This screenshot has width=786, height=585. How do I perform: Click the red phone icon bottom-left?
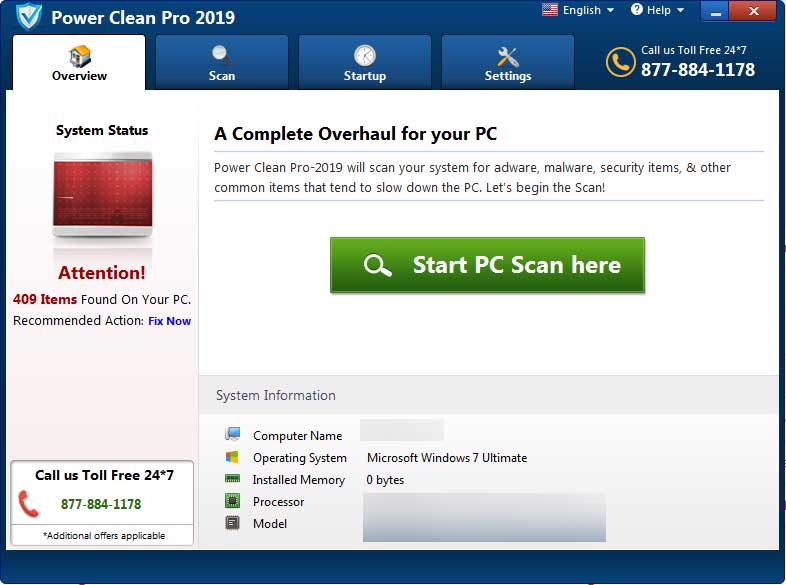pyautogui.click(x=29, y=504)
